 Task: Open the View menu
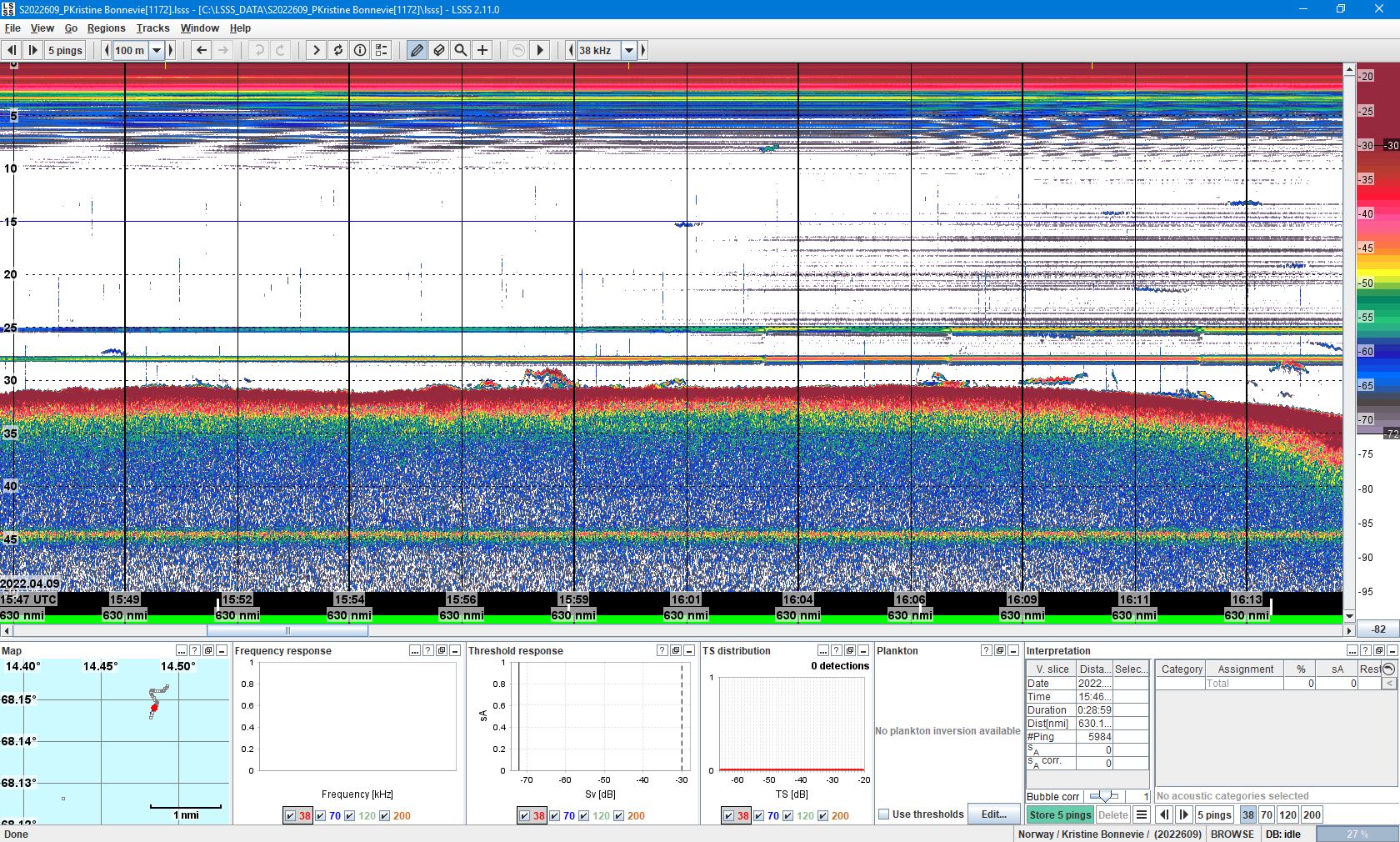(42, 28)
